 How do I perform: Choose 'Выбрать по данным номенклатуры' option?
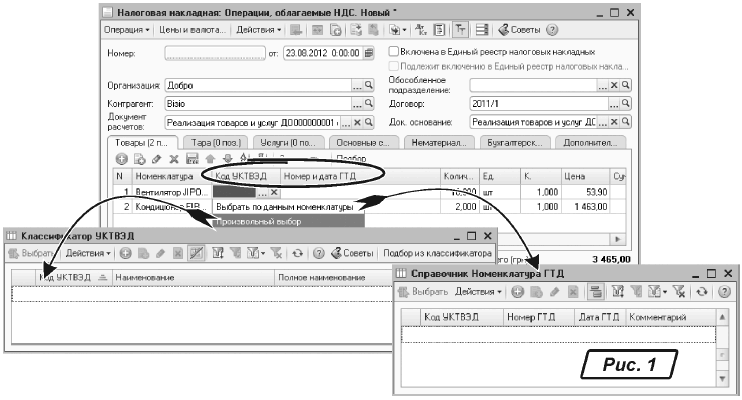click(x=284, y=207)
